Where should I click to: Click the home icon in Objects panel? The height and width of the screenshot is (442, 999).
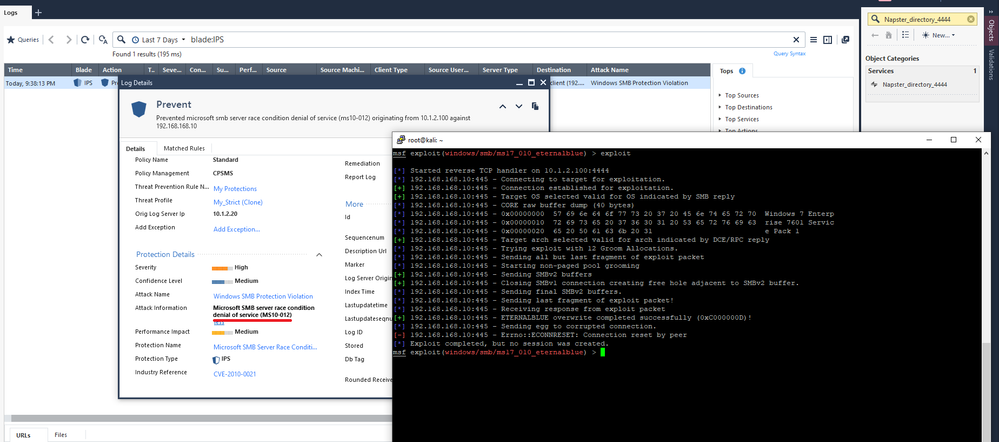coord(889,35)
